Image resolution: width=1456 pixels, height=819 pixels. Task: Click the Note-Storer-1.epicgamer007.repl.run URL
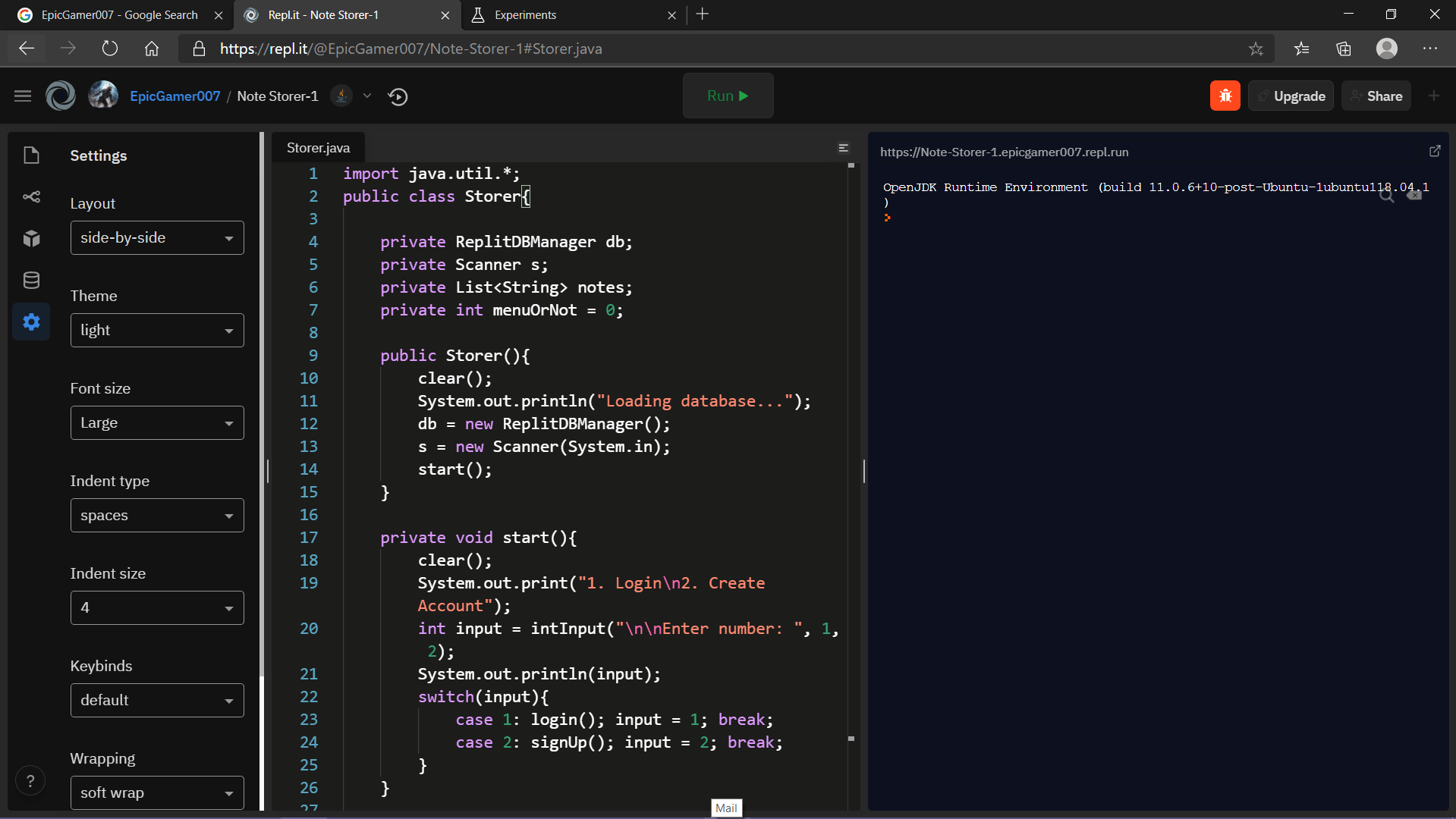[x=1004, y=152]
